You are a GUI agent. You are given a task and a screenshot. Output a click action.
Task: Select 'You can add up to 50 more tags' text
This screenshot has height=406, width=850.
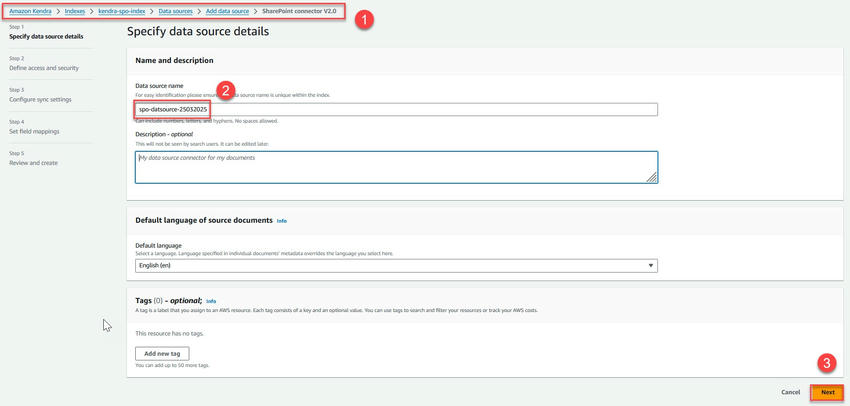(x=172, y=365)
